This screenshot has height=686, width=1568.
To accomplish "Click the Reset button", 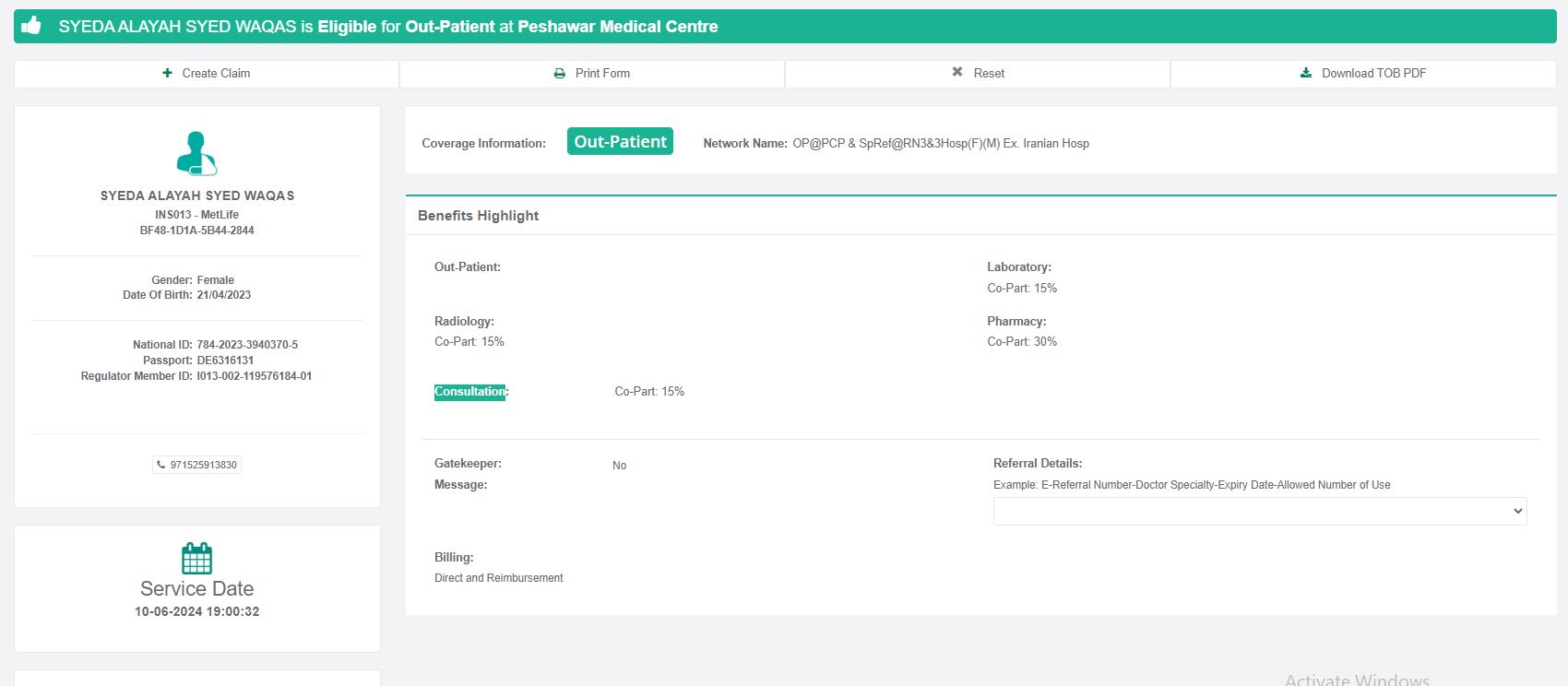I will click(978, 74).
